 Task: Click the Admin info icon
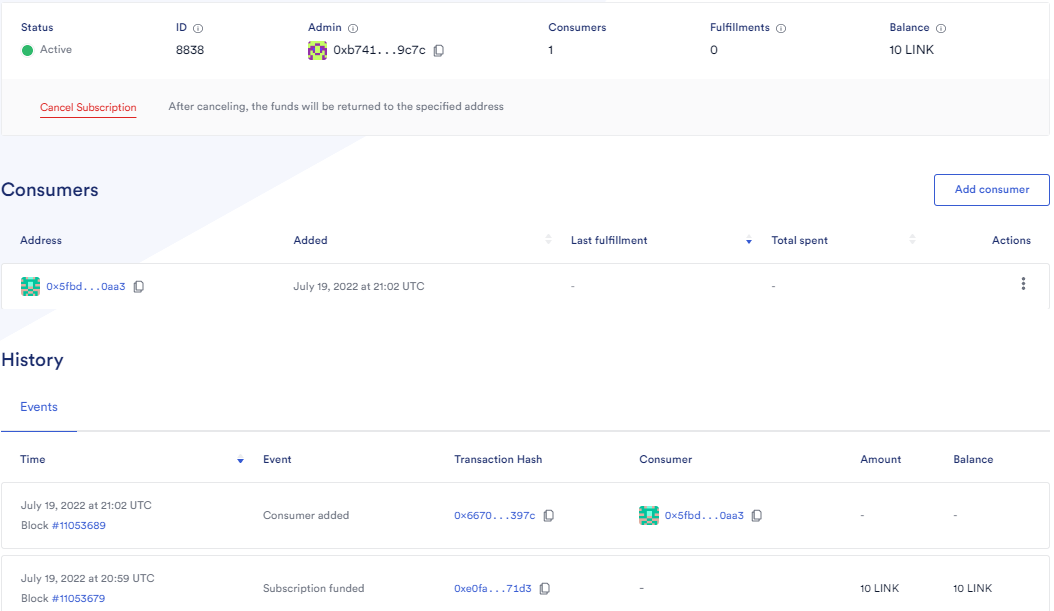point(353,28)
